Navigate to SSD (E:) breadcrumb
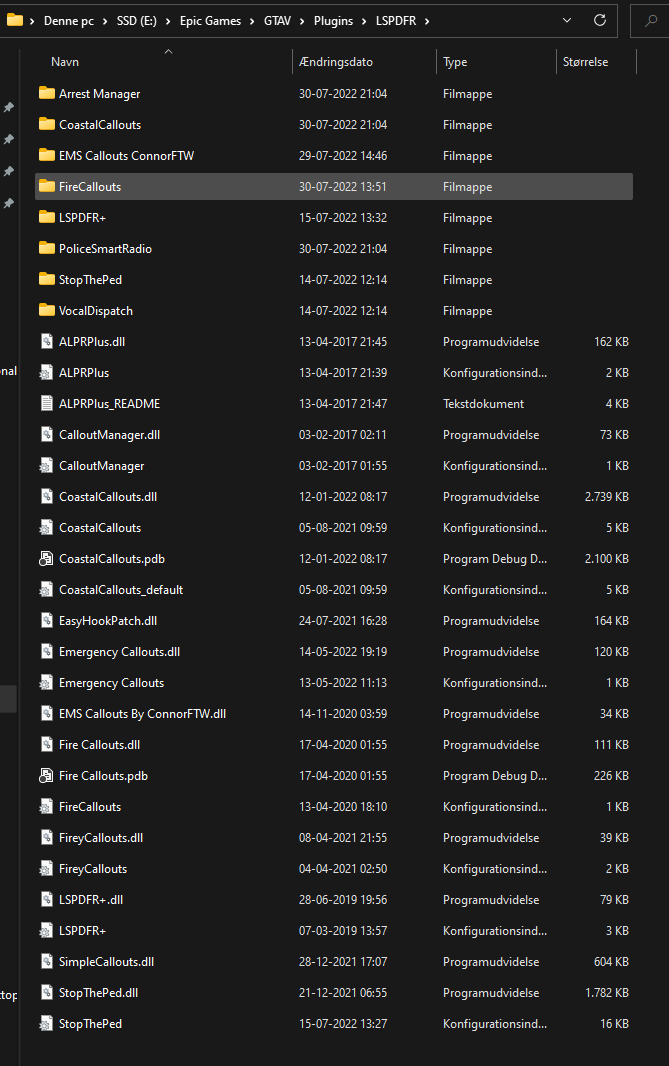This screenshot has width=669, height=1066. 137,21
